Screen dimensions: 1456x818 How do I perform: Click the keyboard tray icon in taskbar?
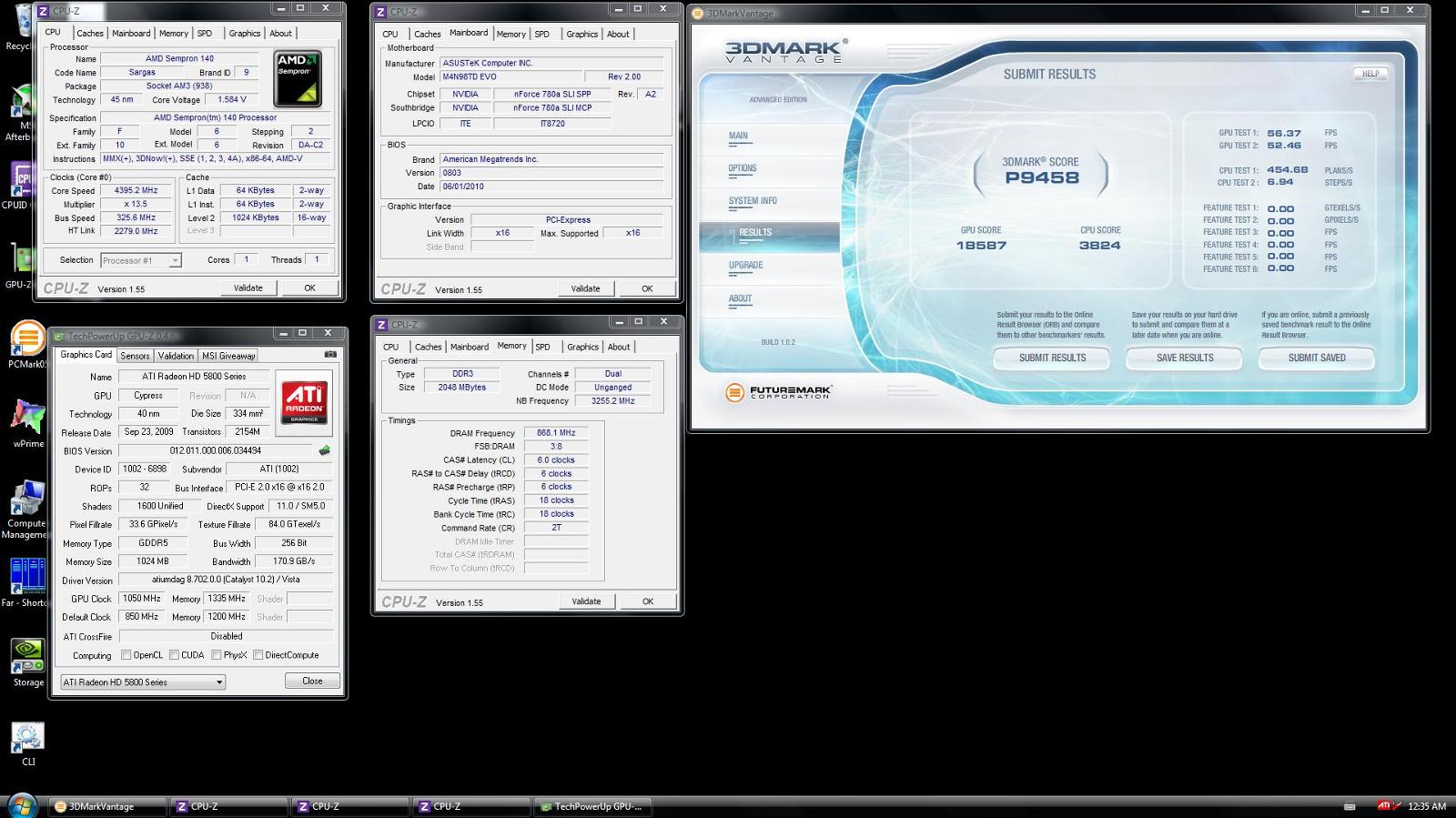(x=1350, y=806)
